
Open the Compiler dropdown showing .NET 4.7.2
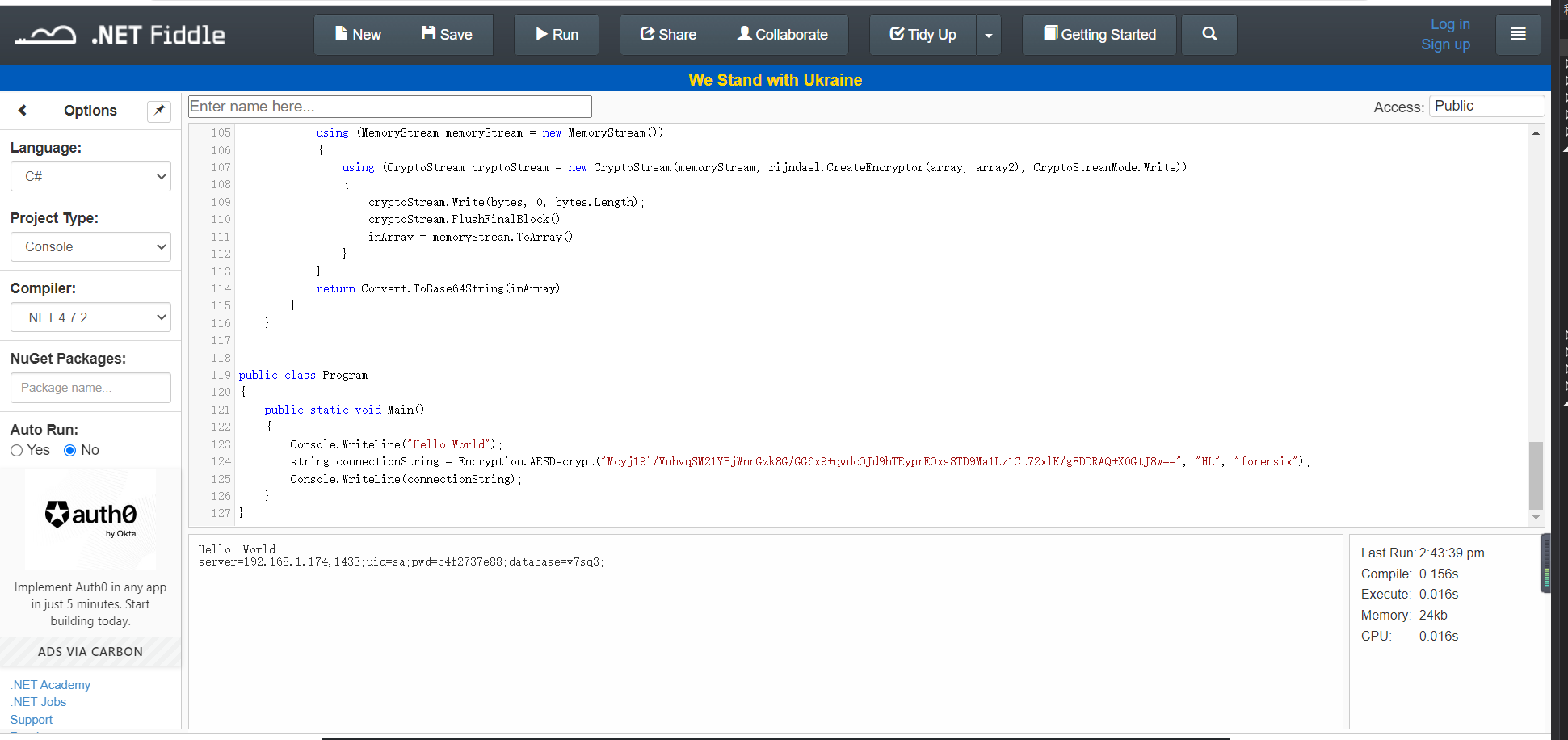coord(90,317)
